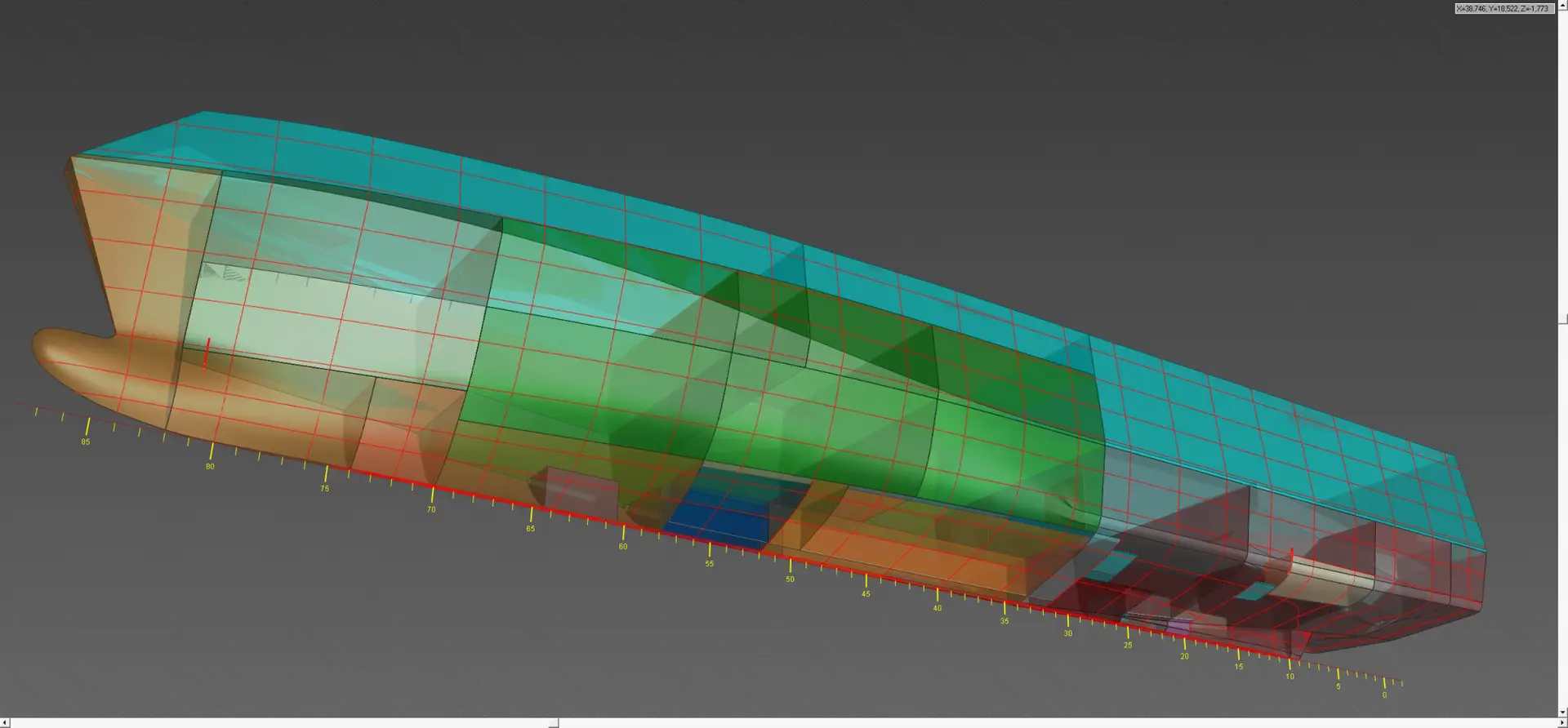
Task: Click the horizontal scrollbar thumb
Action: tap(553, 723)
